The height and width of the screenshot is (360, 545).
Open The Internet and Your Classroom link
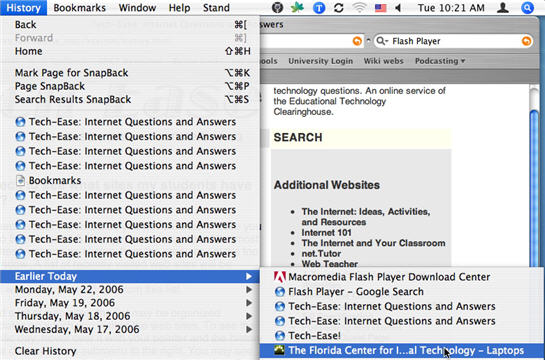[373, 243]
